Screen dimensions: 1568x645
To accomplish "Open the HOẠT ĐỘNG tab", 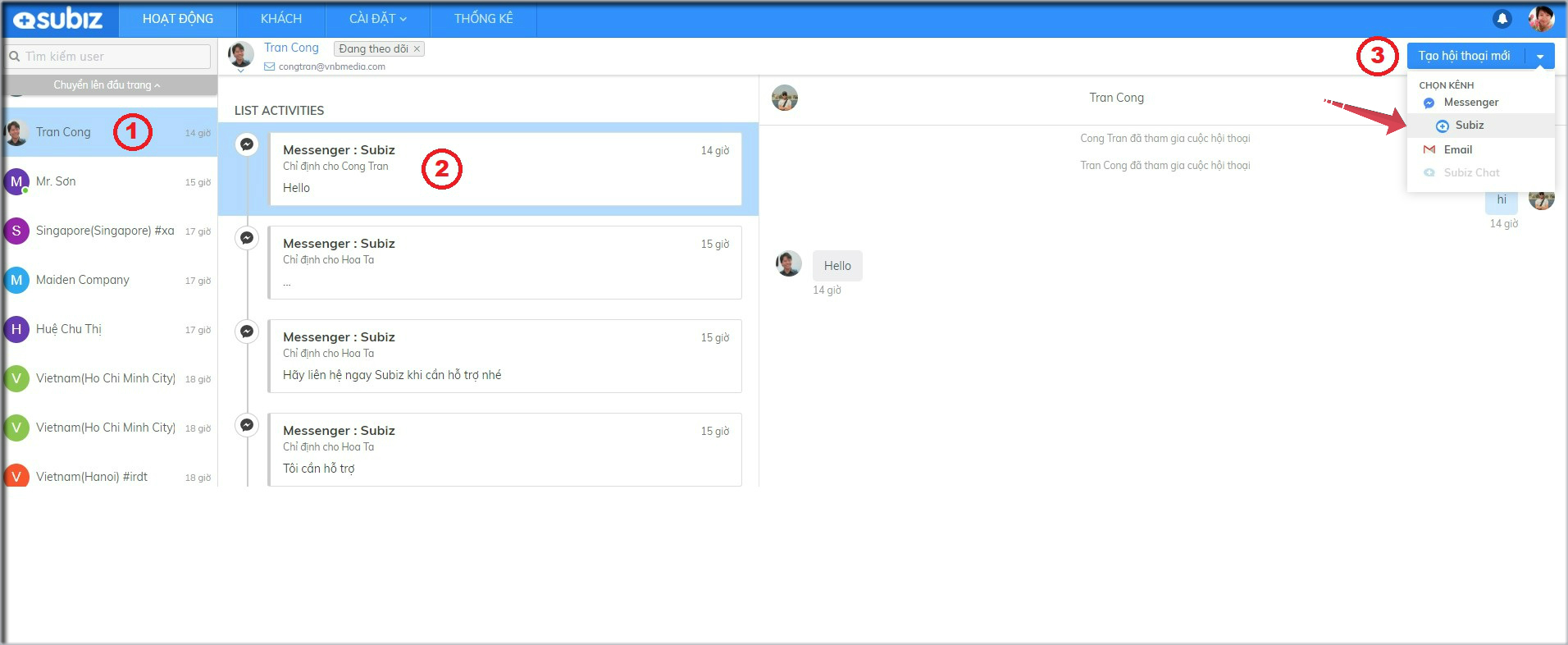I will tap(178, 19).
